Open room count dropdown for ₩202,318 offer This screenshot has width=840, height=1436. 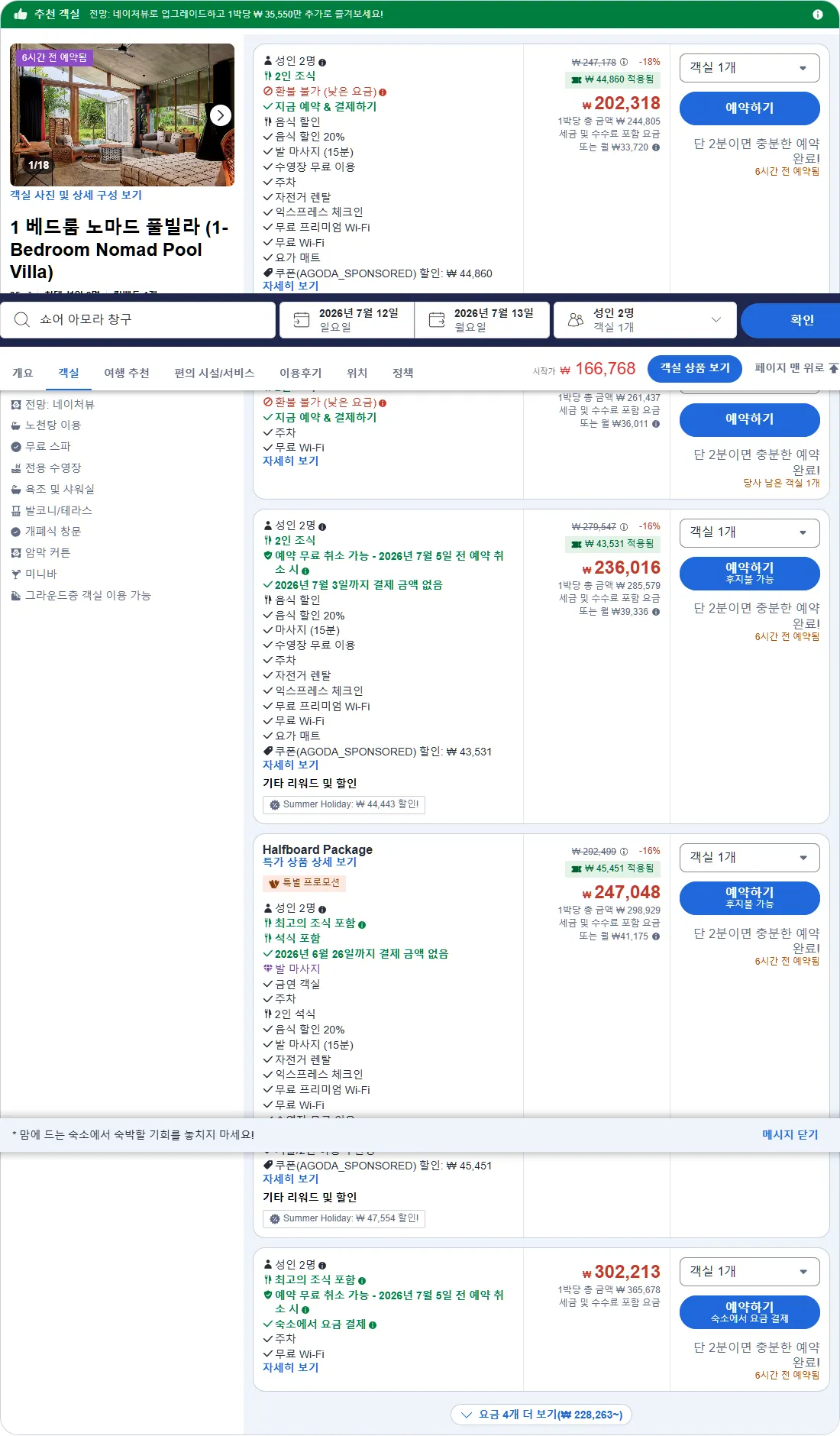[x=750, y=68]
